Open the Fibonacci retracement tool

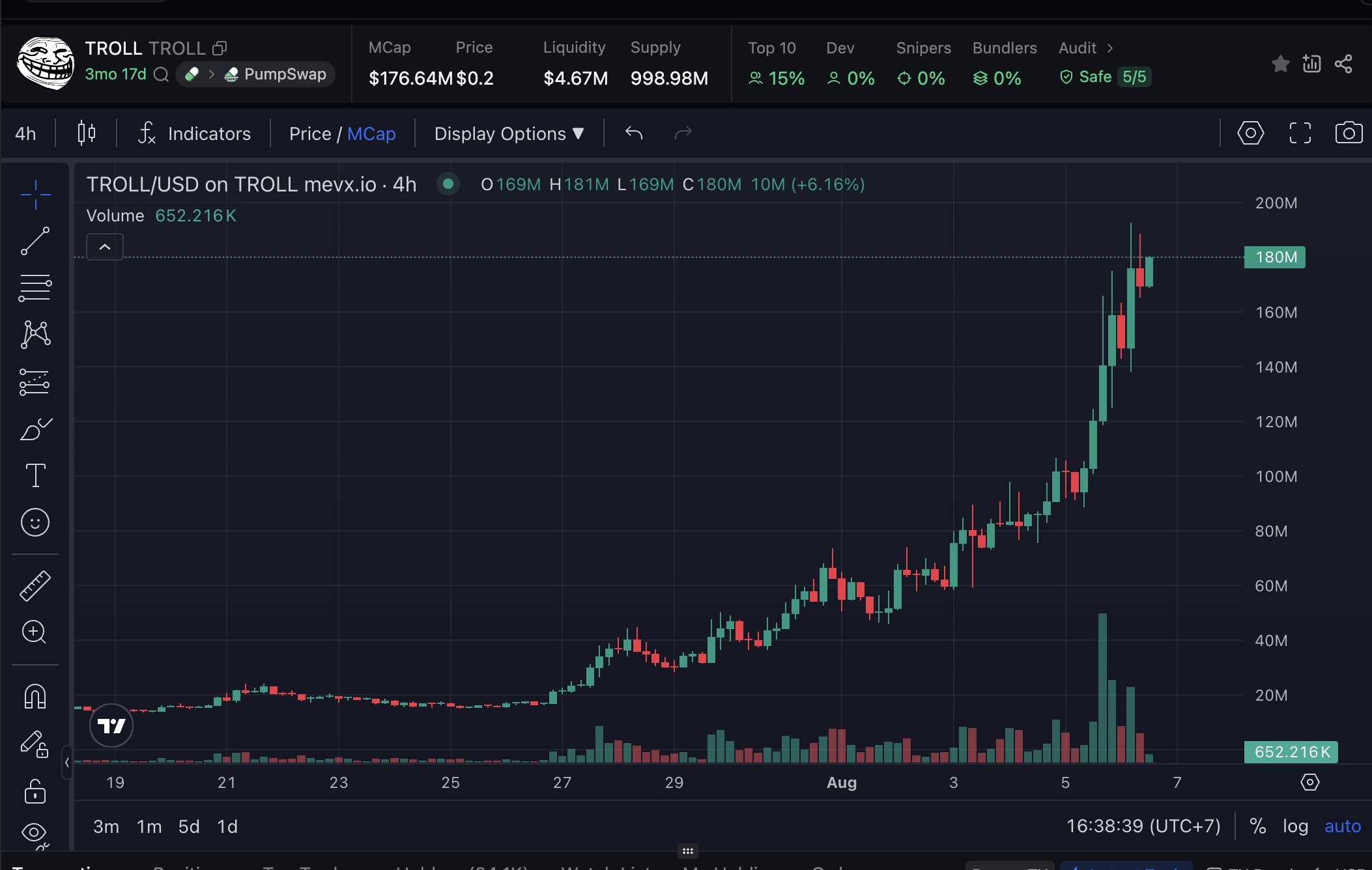tap(35, 288)
